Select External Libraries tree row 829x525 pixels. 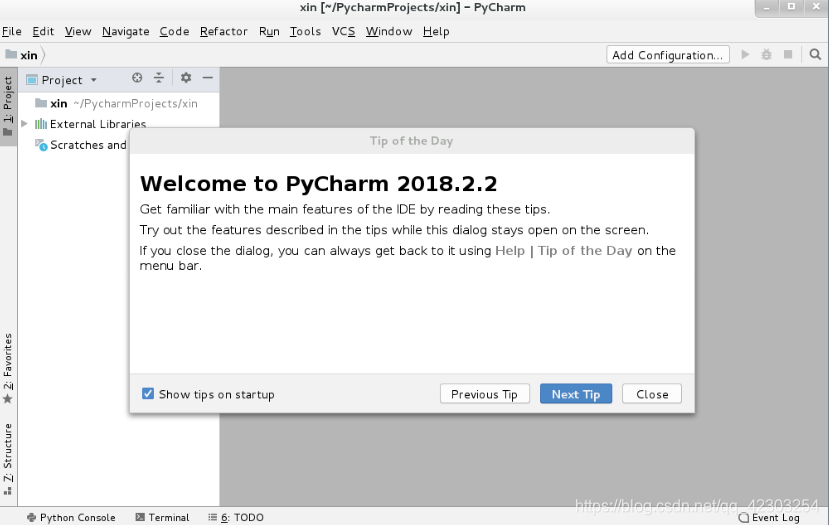(x=118, y=124)
